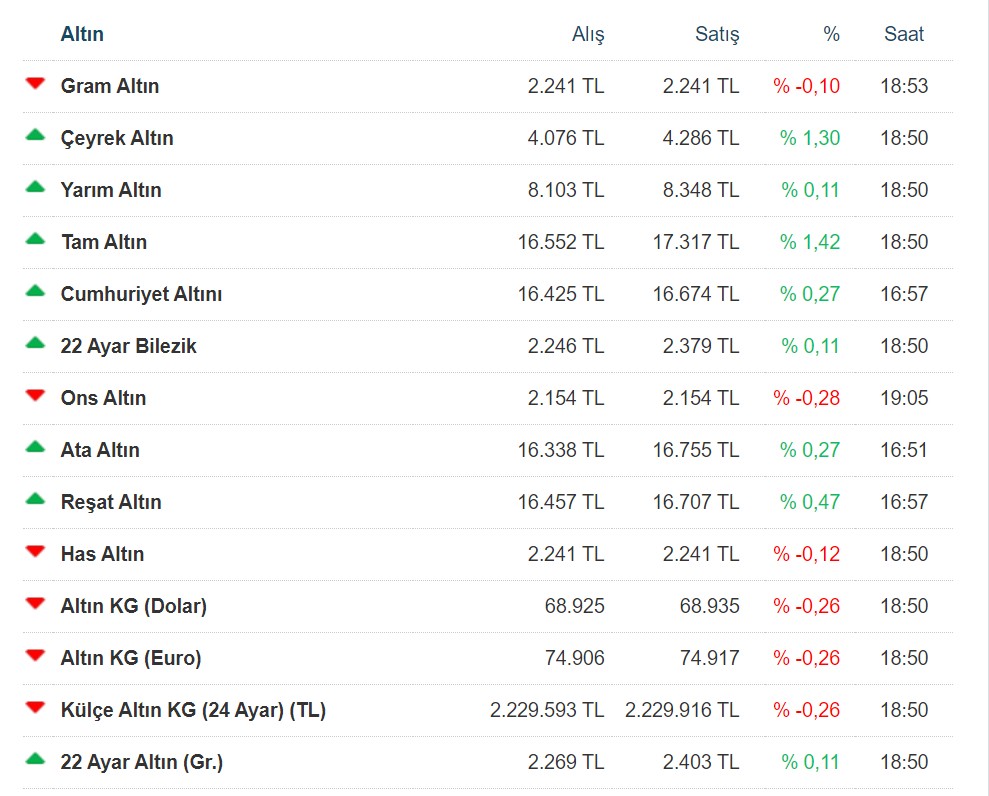Click the Altın table header title
The width and height of the screenshot is (989, 796).
(82, 34)
